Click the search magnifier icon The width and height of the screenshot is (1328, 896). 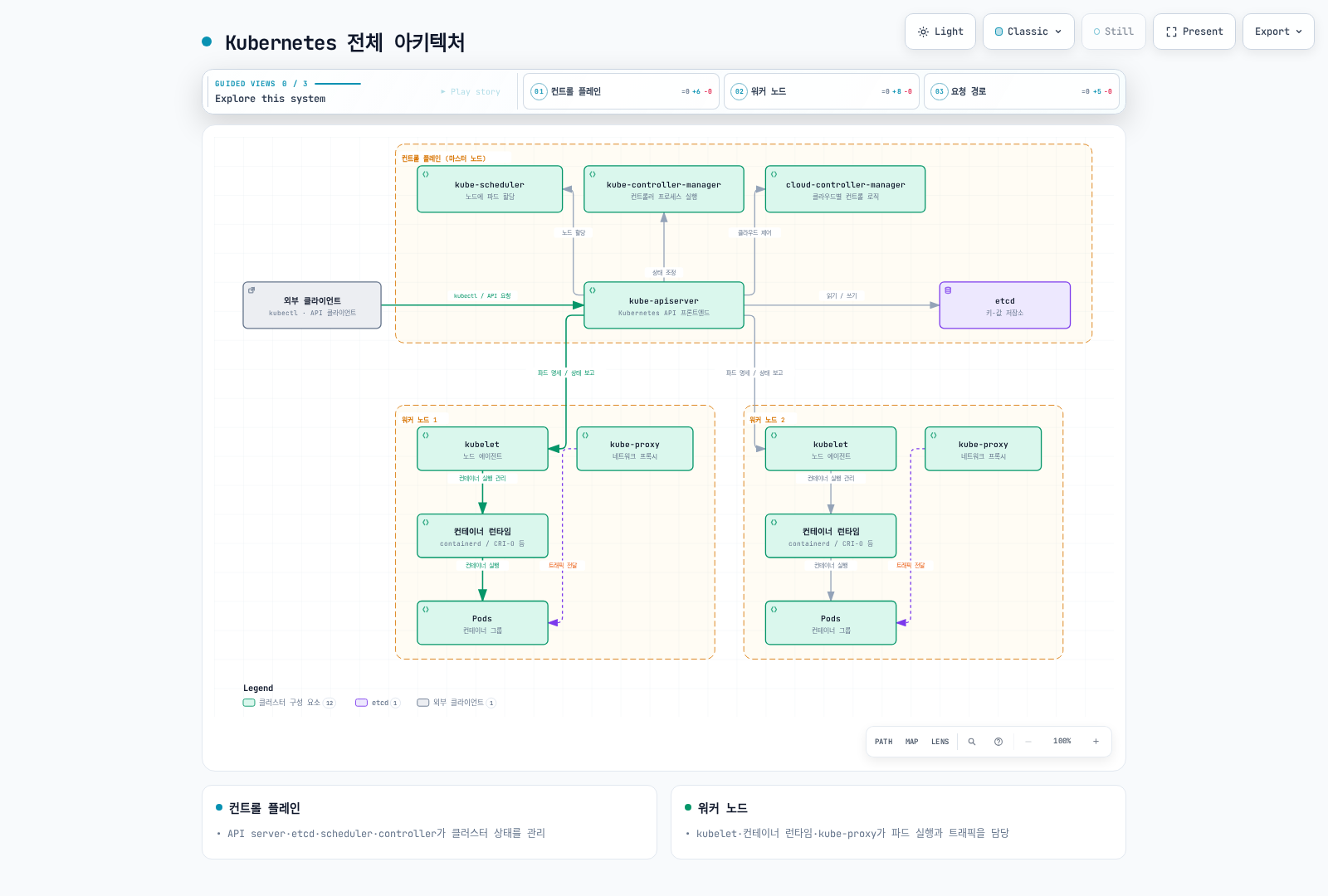click(x=972, y=742)
